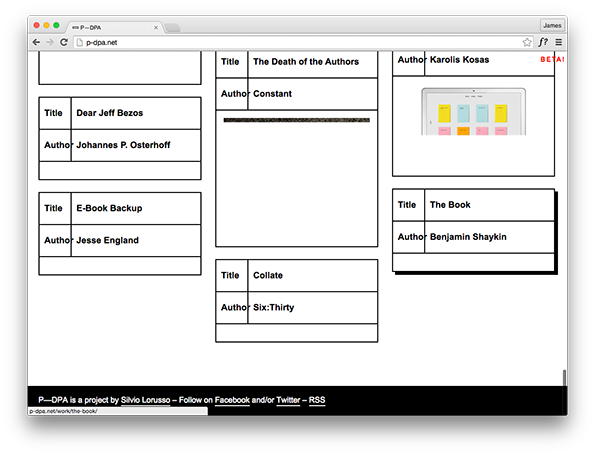
Task: Click author Johannes P. Osterhoff
Action: [x=123, y=145]
